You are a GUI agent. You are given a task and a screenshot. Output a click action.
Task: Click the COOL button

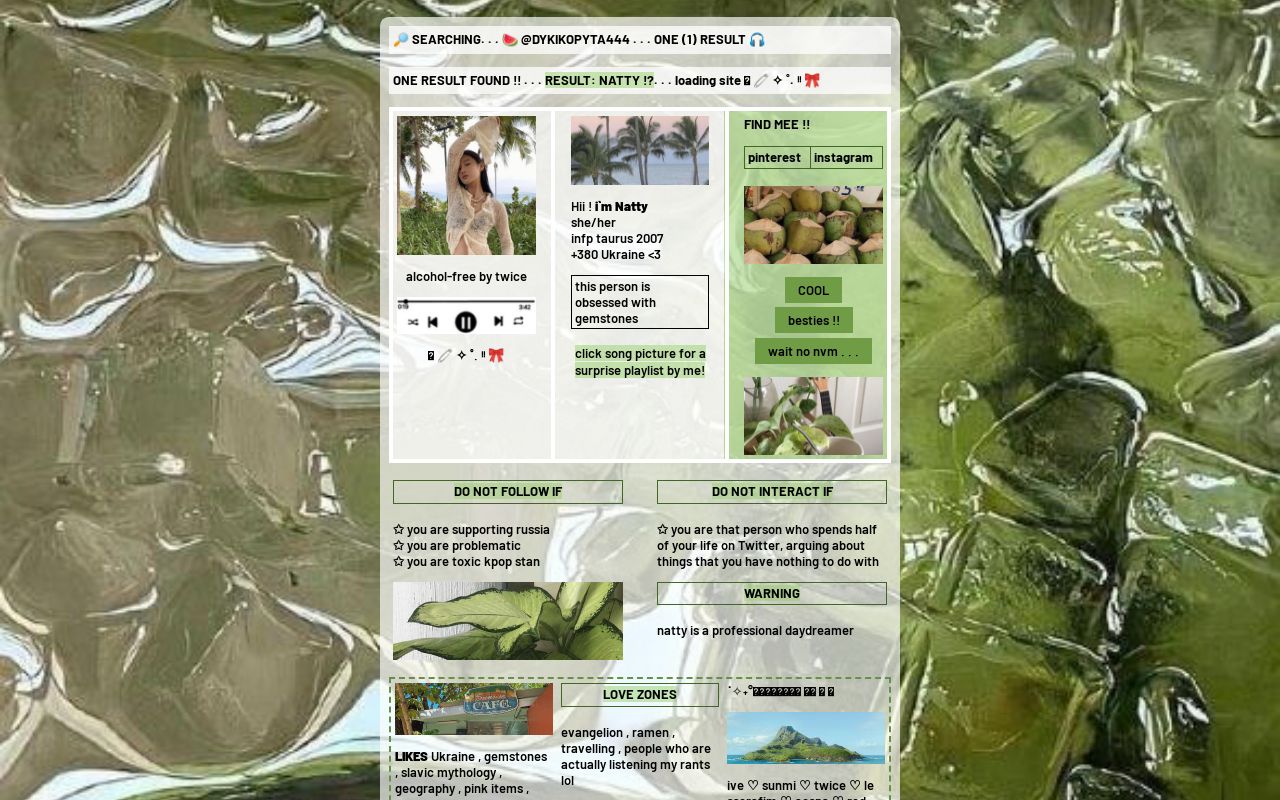pos(813,291)
